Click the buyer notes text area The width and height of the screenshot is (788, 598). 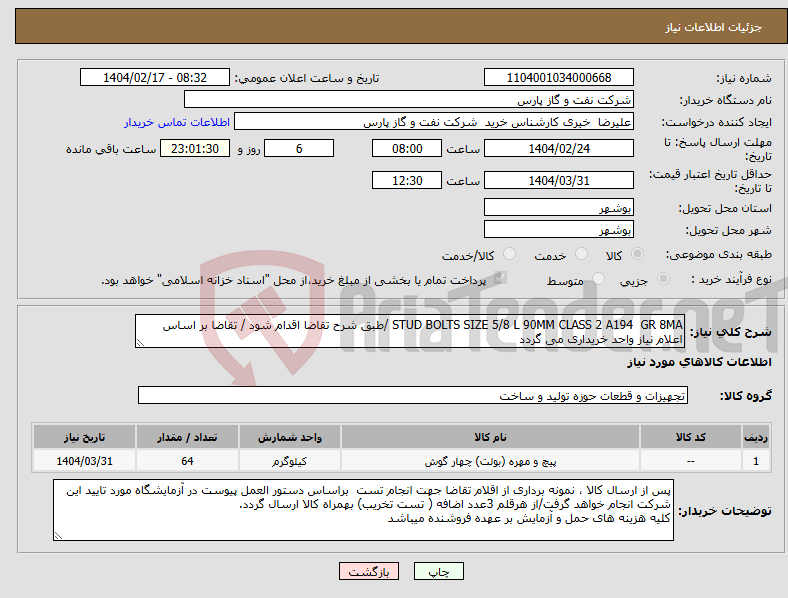pyautogui.click(x=363, y=510)
